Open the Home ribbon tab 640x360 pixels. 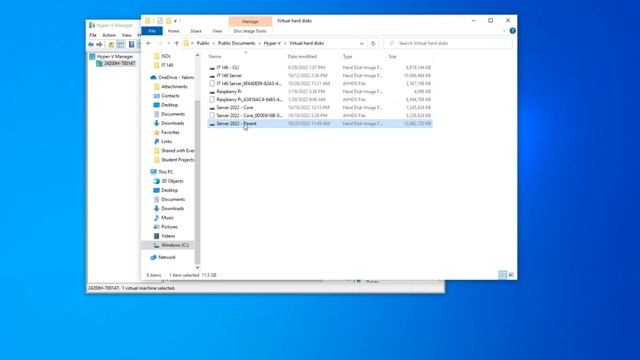(173, 31)
